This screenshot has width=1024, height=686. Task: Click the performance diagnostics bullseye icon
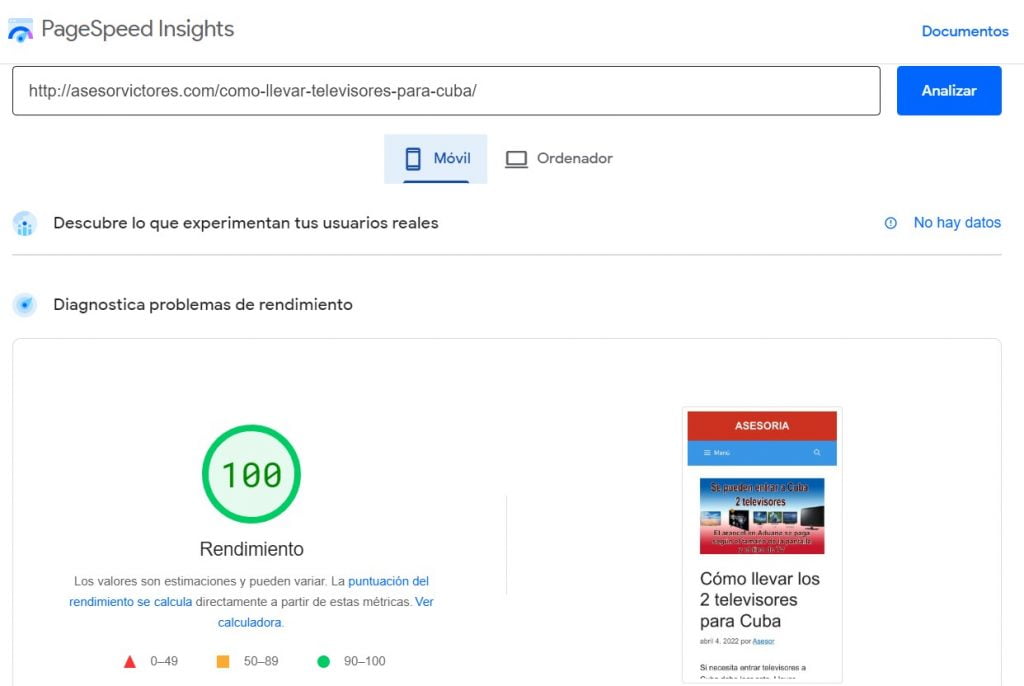24,304
